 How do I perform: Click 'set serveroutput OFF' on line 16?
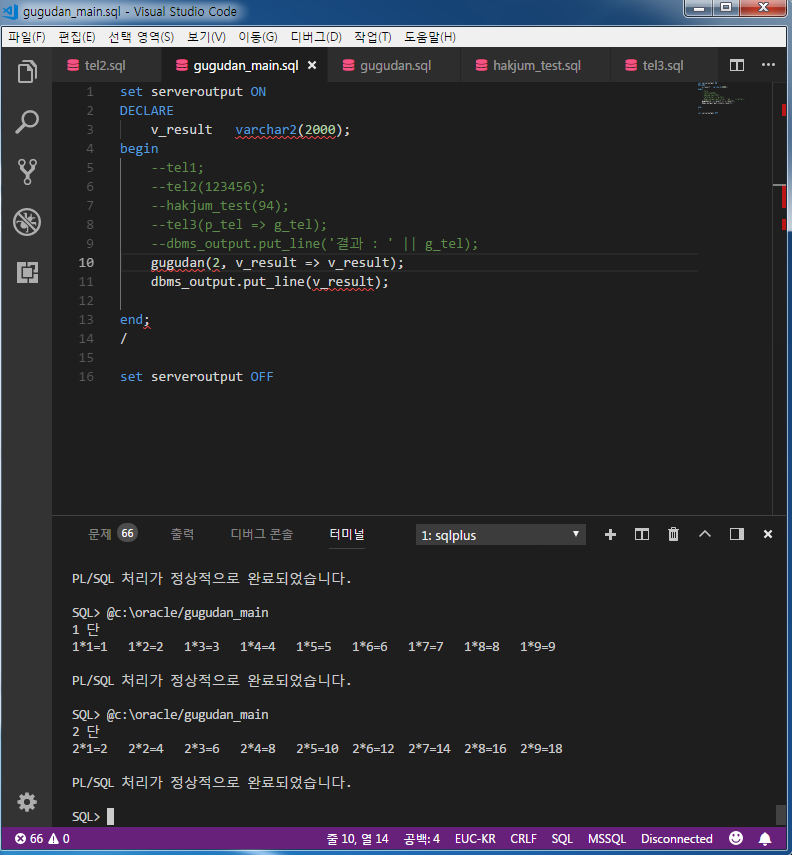196,377
